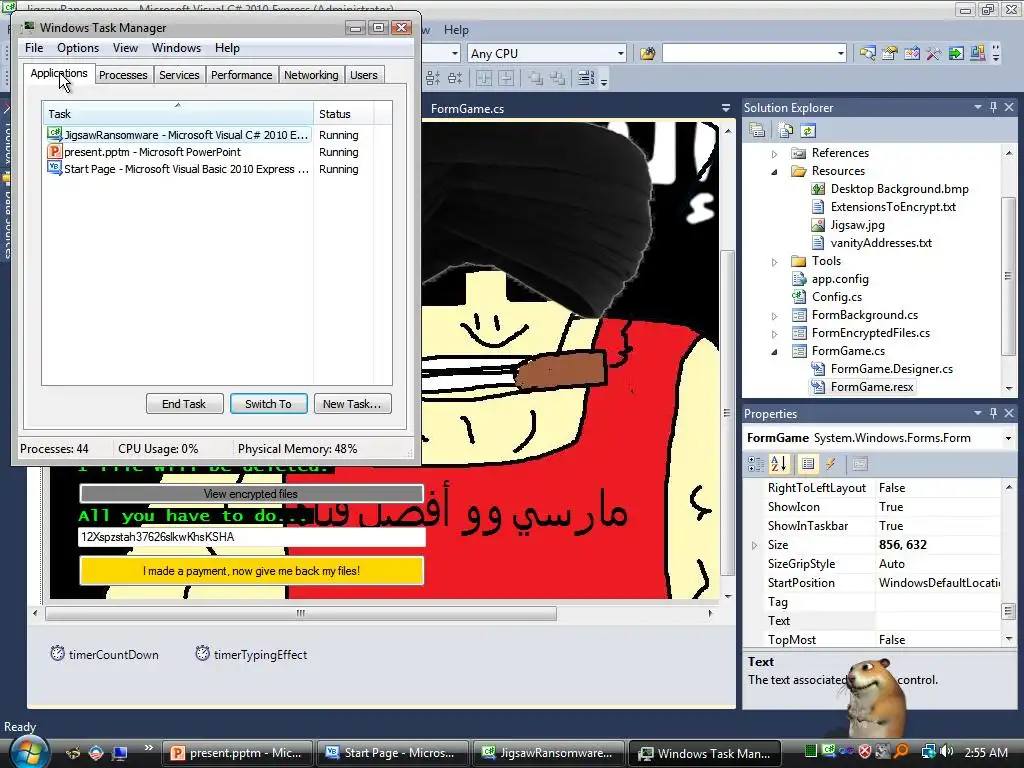Screen dimensions: 1024x768
Task: Click End Task button
Action: [184, 404]
